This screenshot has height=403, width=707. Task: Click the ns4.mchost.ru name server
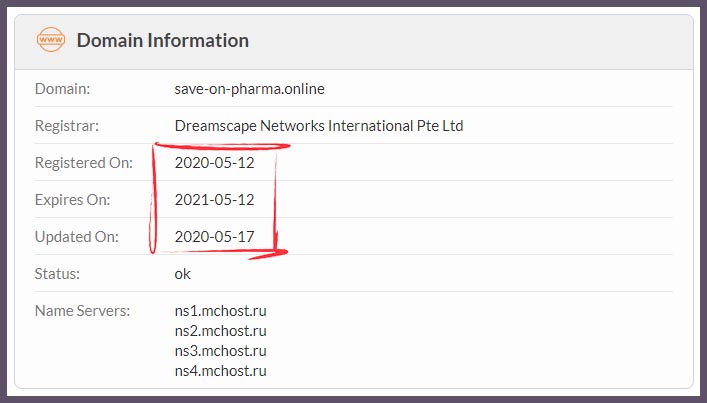coord(220,371)
